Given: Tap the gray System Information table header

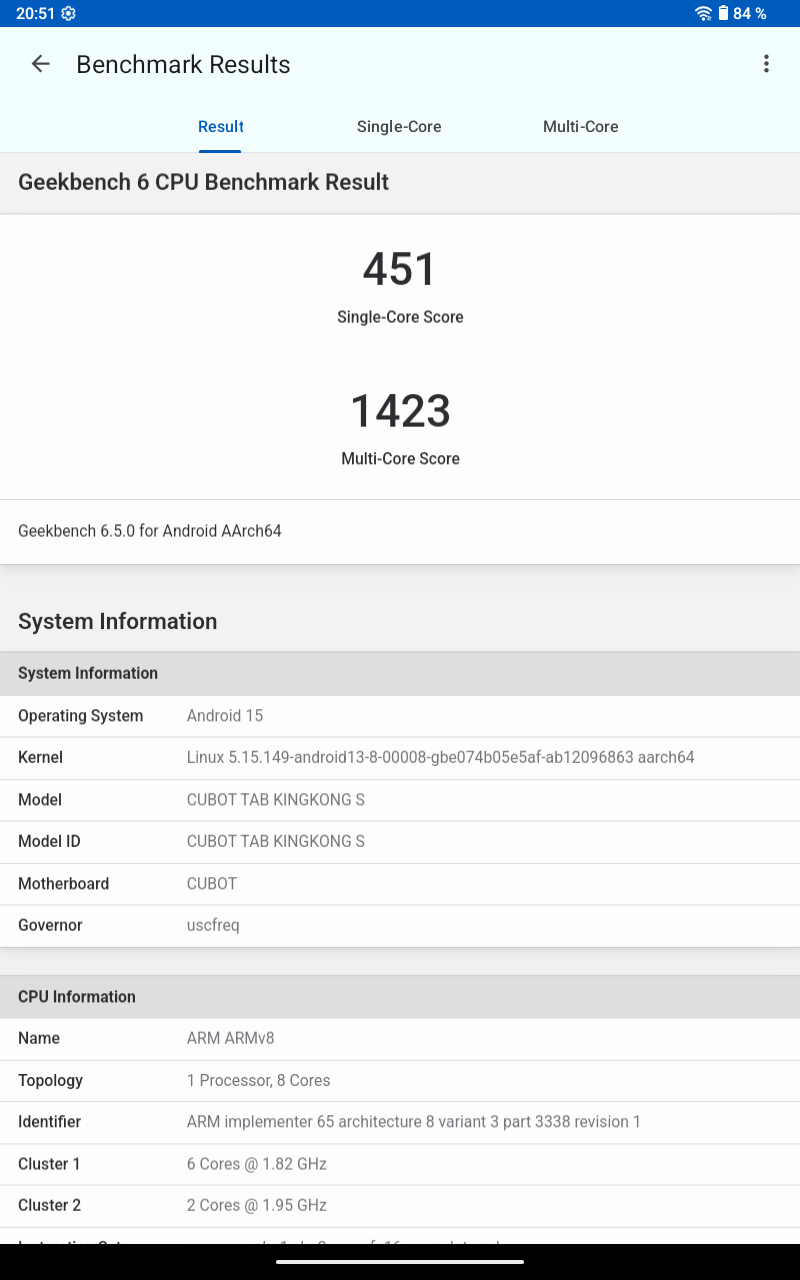Looking at the screenshot, I should [x=400, y=673].
